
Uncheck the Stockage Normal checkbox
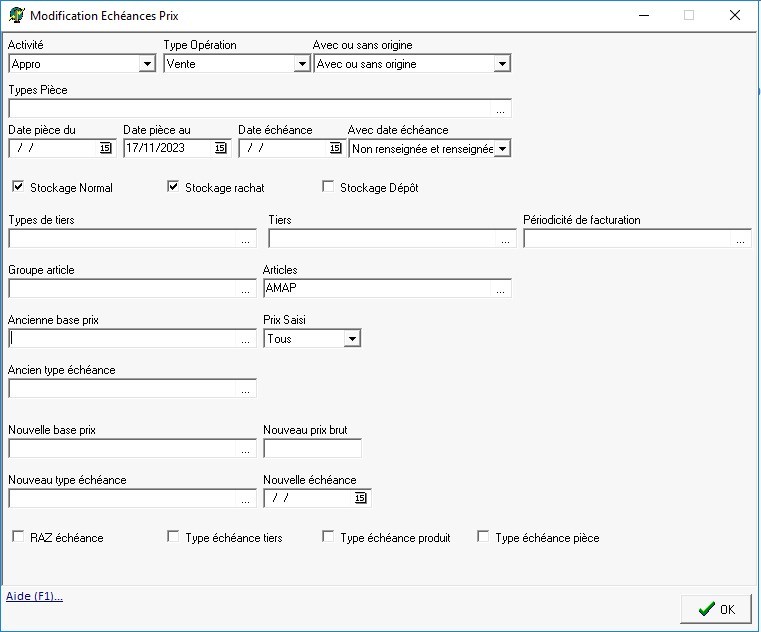[18, 187]
